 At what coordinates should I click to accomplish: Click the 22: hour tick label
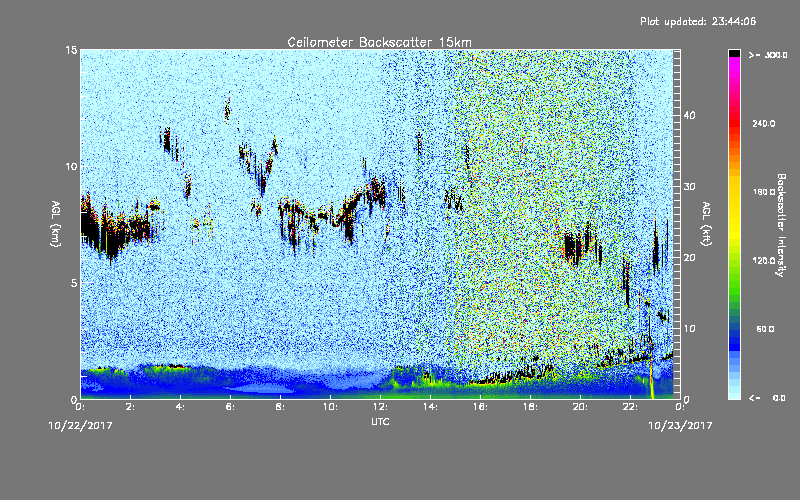click(x=630, y=407)
